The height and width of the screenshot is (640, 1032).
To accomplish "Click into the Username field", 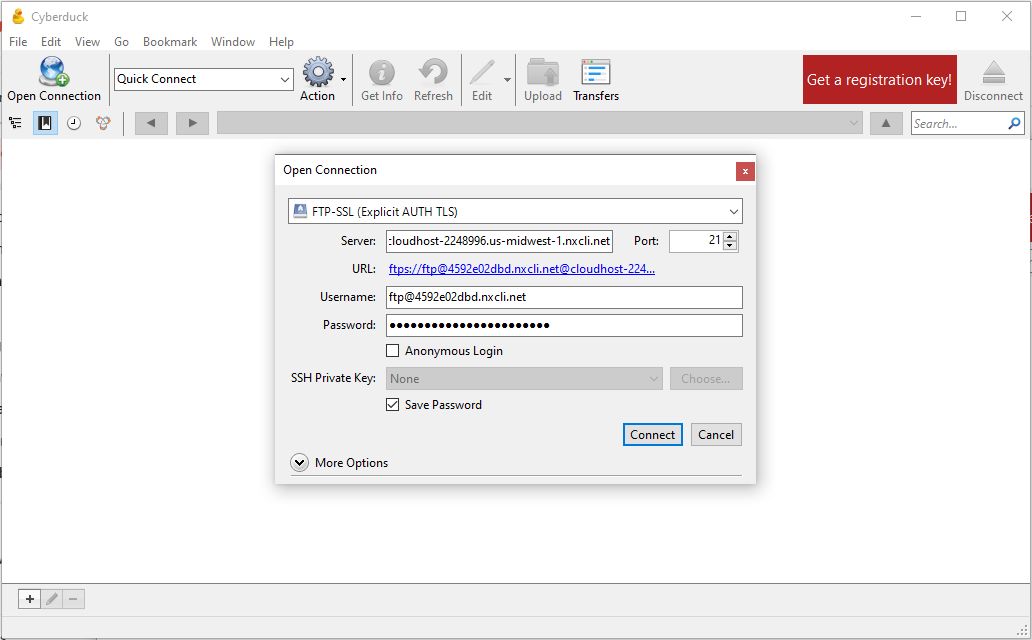I will coord(564,297).
